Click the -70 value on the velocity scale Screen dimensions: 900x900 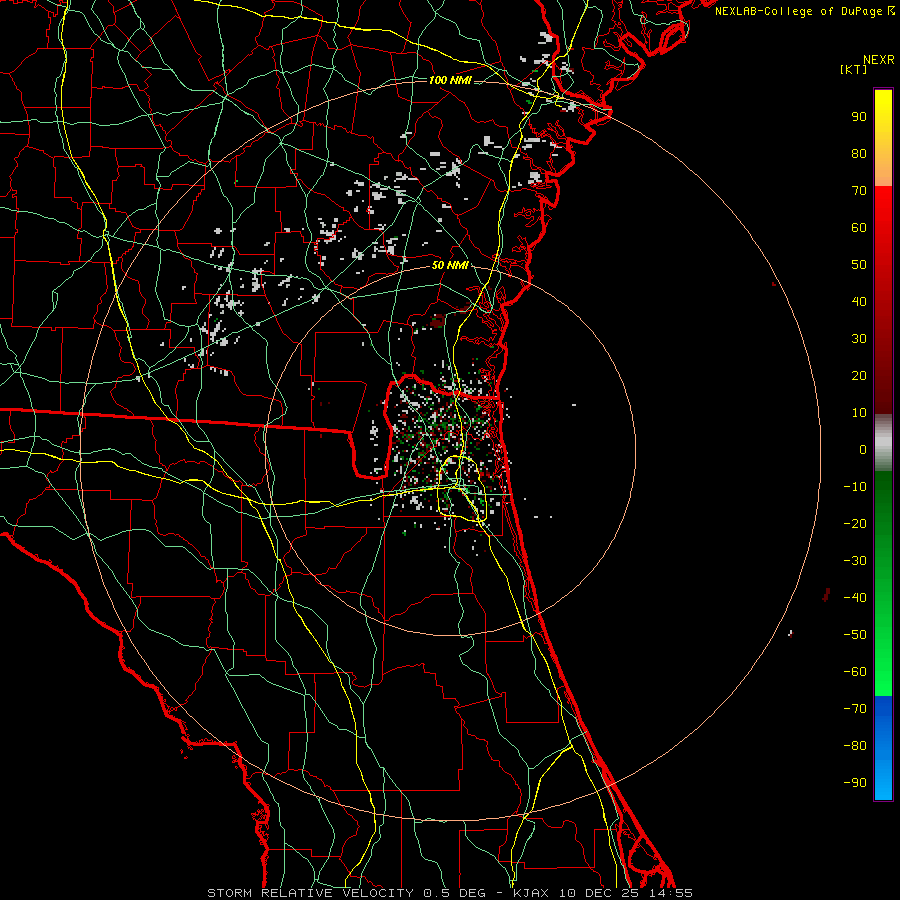[x=855, y=709]
